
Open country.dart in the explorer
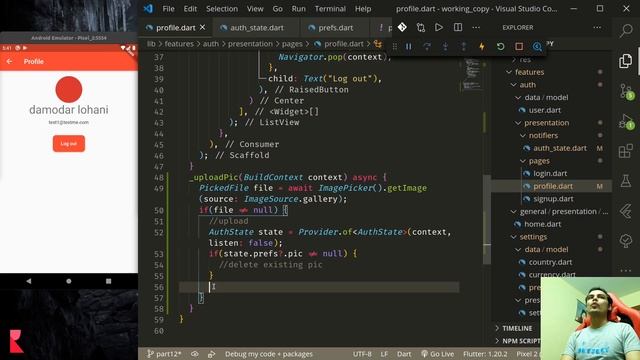click(550, 262)
